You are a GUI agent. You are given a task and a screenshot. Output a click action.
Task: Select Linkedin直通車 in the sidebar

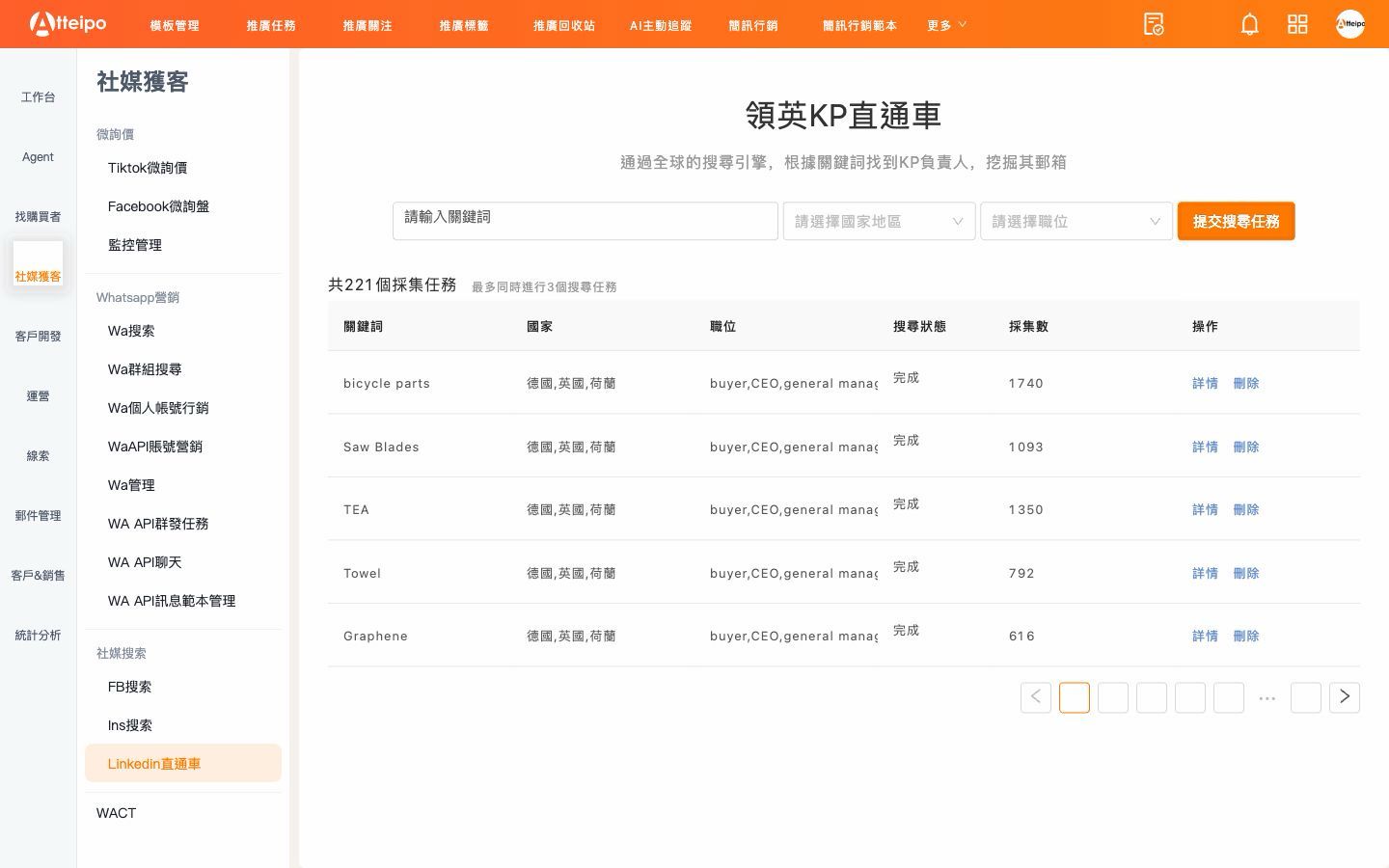click(183, 763)
